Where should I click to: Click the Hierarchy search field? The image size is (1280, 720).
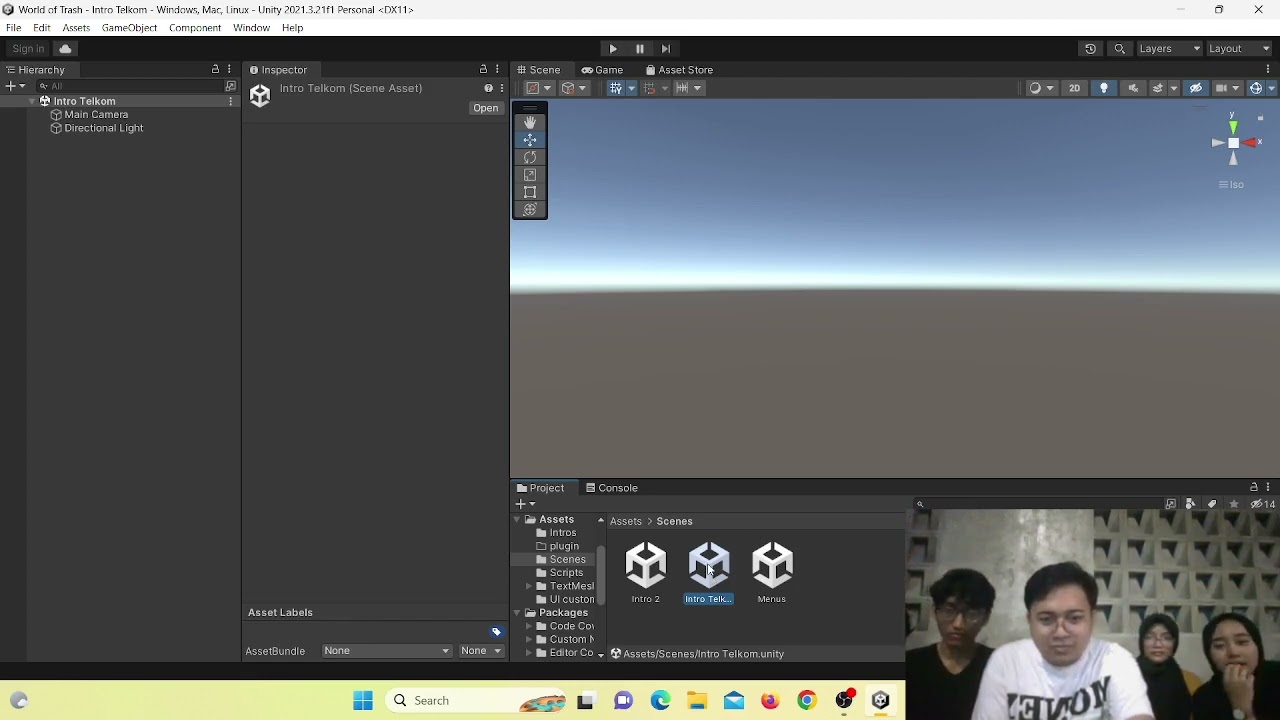(x=130, y=86)
